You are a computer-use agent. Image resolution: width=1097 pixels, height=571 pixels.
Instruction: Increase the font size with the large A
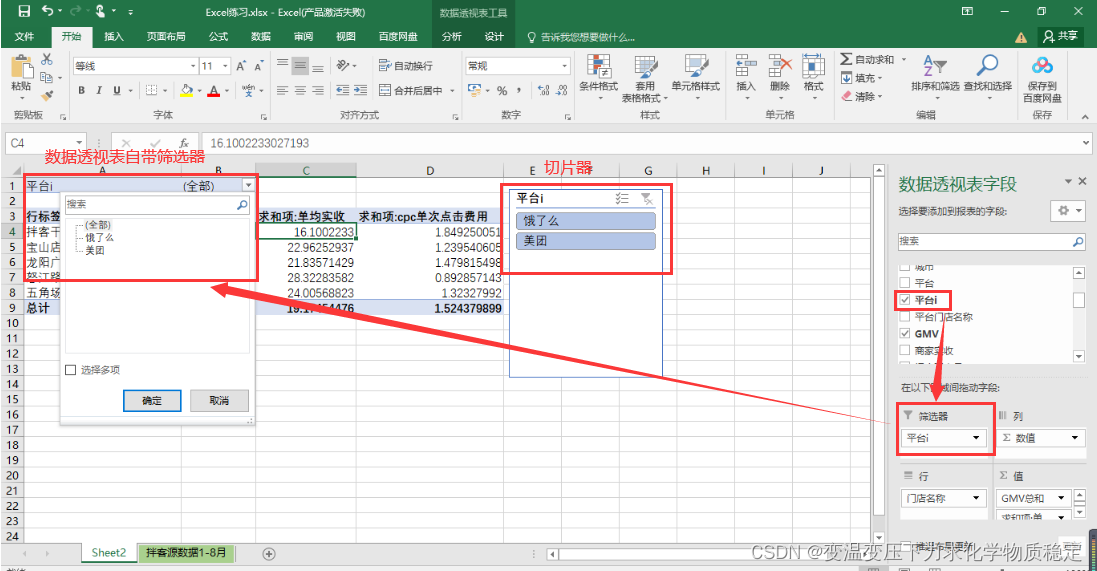pos(241,66)
